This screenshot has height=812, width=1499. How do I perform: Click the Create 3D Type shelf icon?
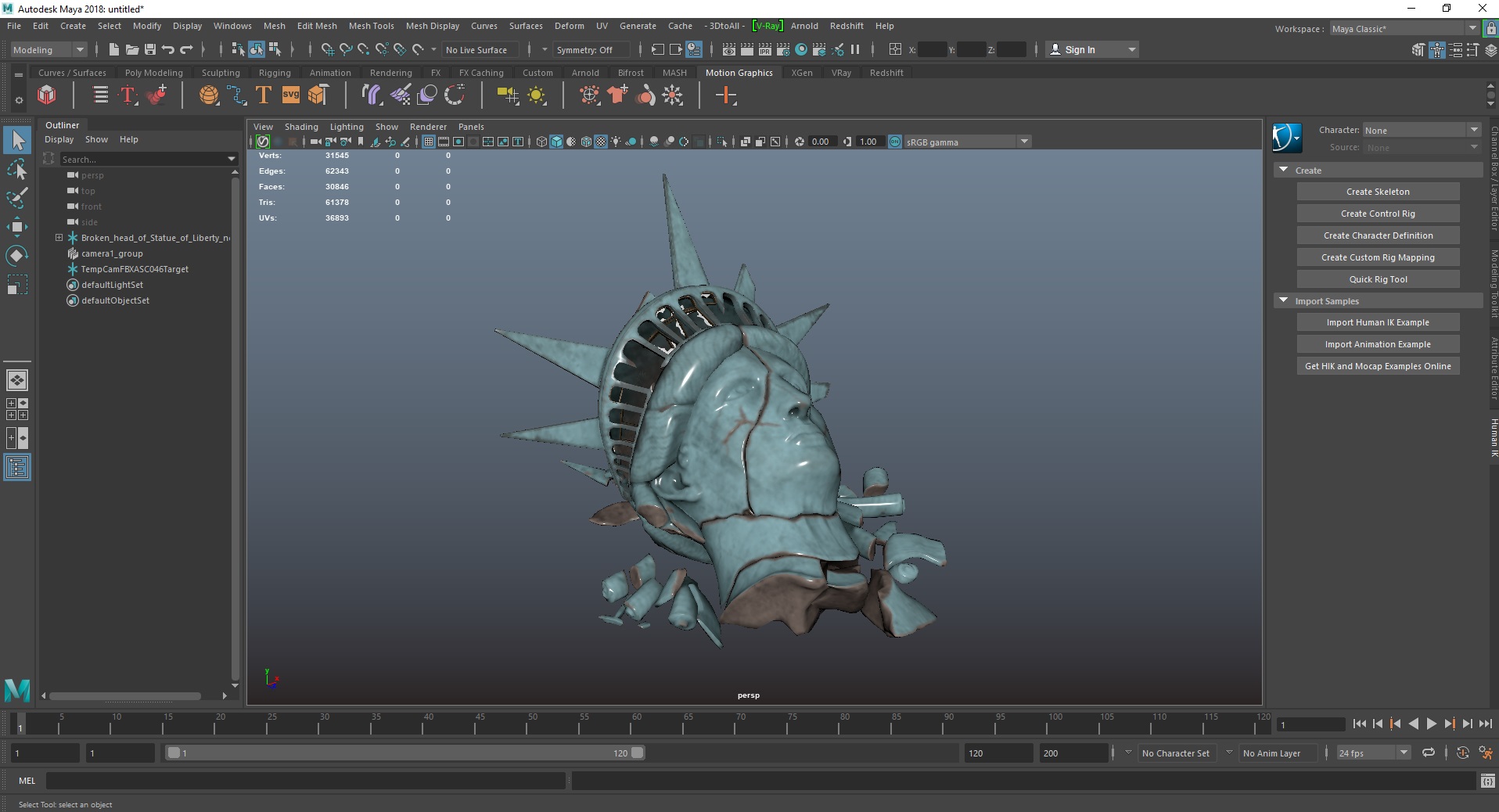click(264, 95)
